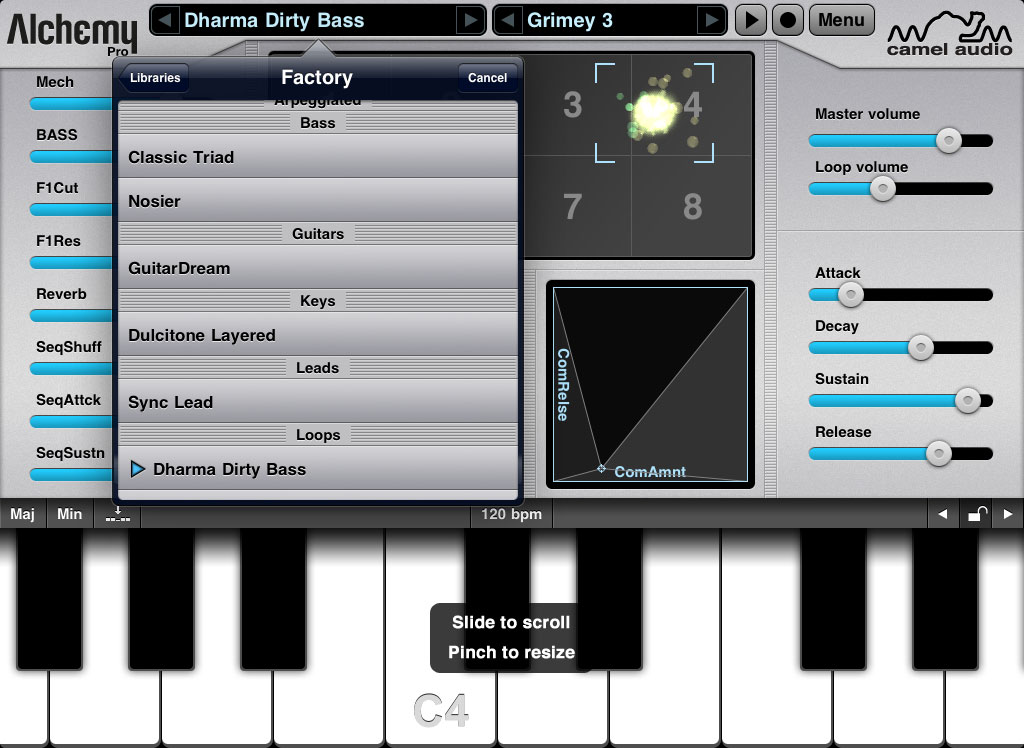Viewport: 1024px width, 748px height.
Task: Go back to Libraries
Action: (x=153, y=78)
